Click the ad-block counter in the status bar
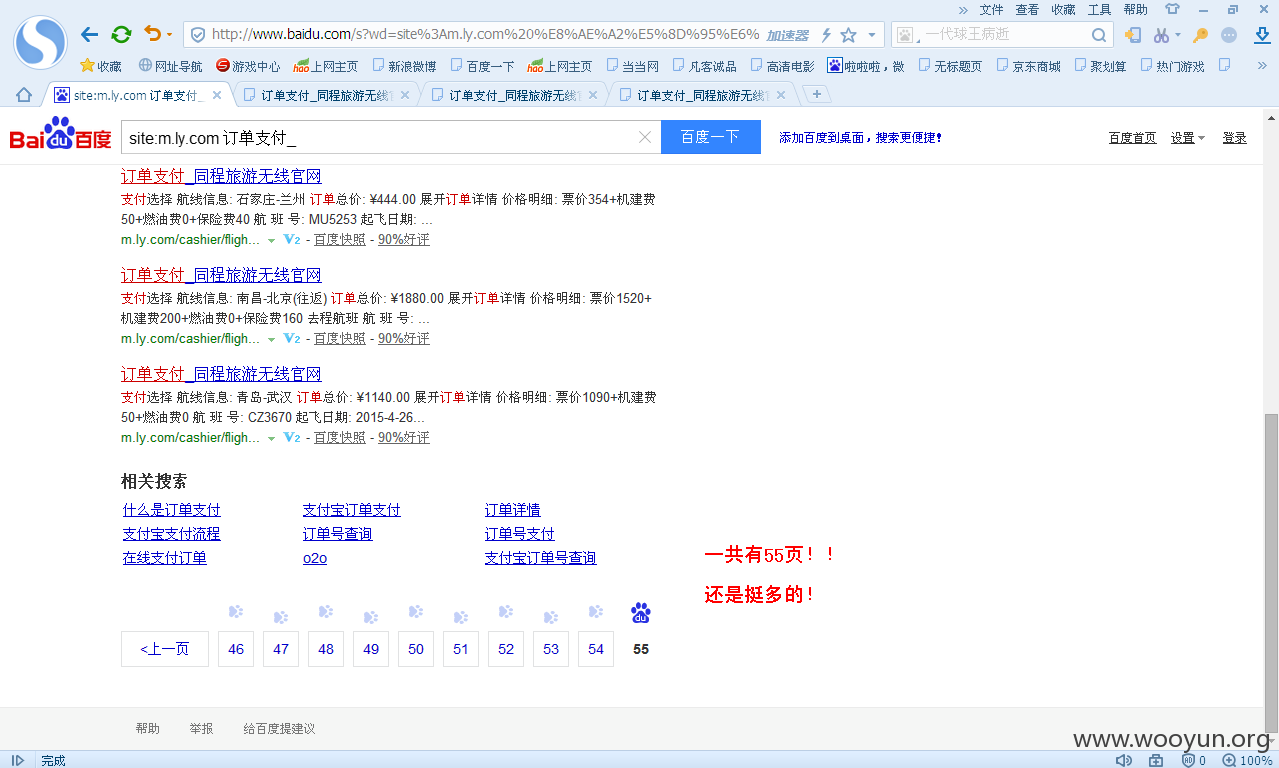Image resolution: width=1279 pixels, height=768 pixels. coord(1192,760)
